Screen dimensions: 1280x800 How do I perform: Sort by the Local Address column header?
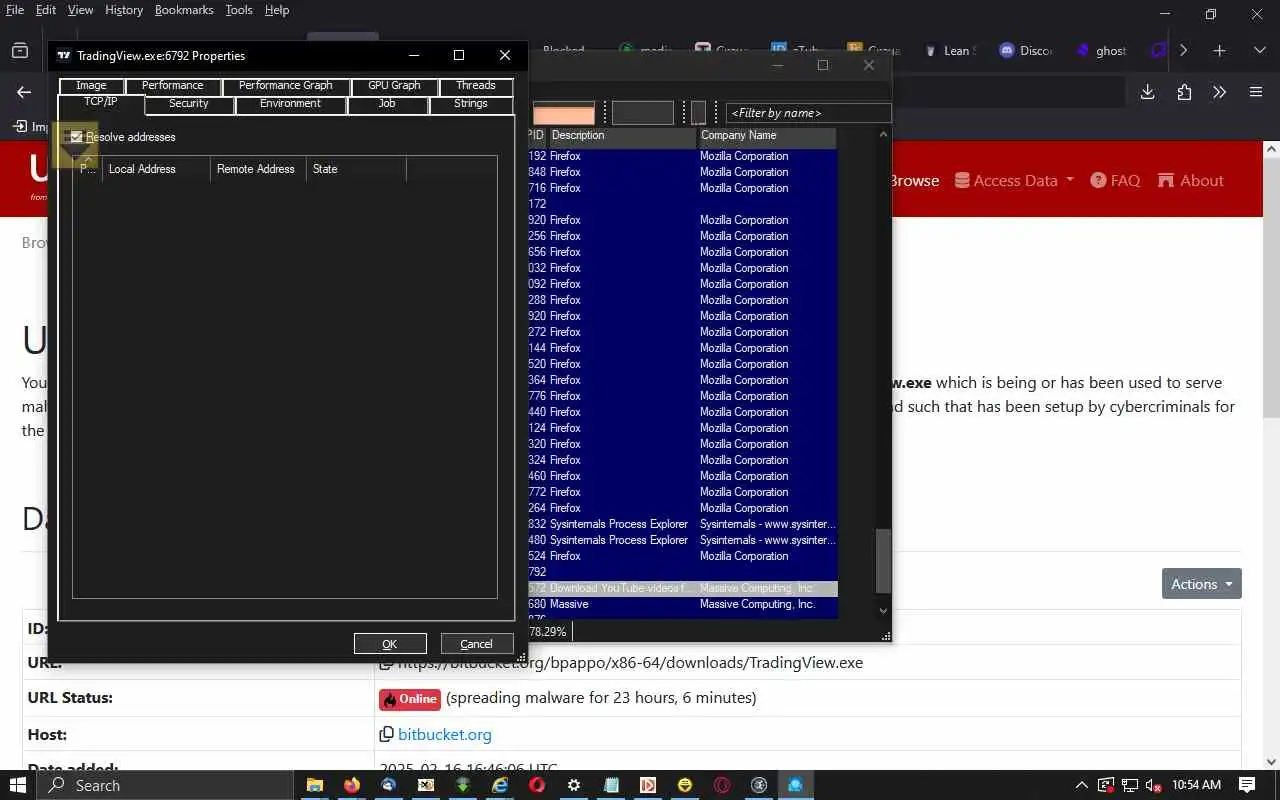click(x=156, y=169)
